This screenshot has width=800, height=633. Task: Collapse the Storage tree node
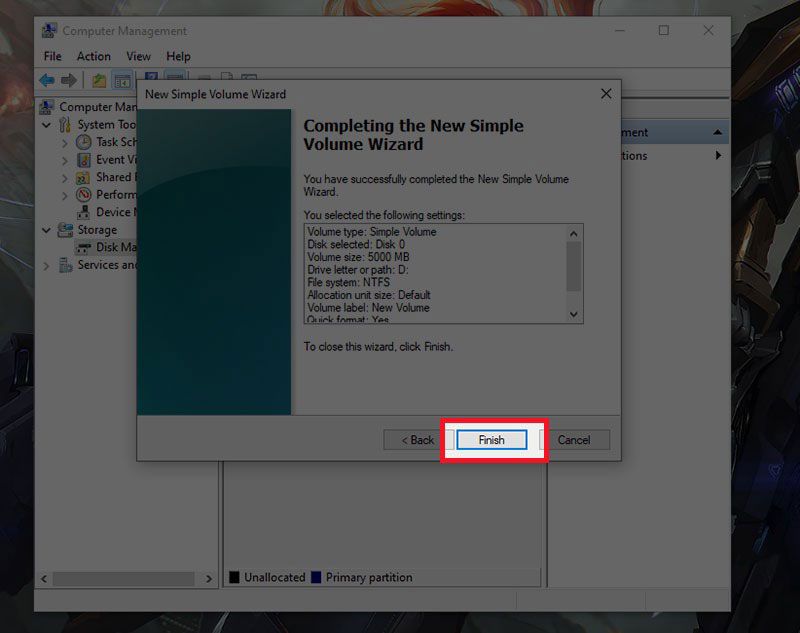[46, 230]
